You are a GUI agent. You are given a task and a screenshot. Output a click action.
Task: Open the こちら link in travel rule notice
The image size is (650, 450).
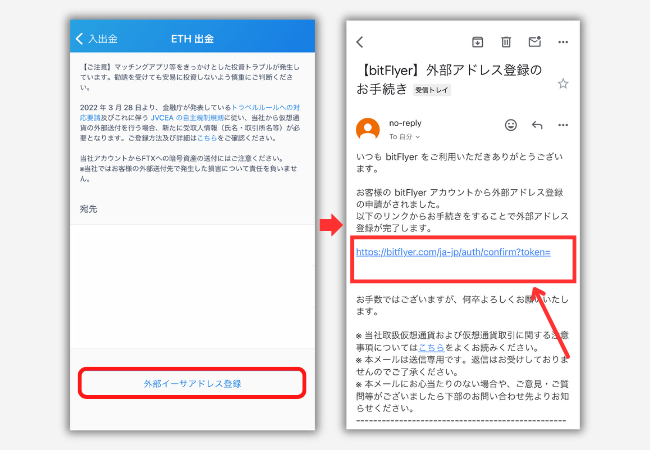(207, 138)
